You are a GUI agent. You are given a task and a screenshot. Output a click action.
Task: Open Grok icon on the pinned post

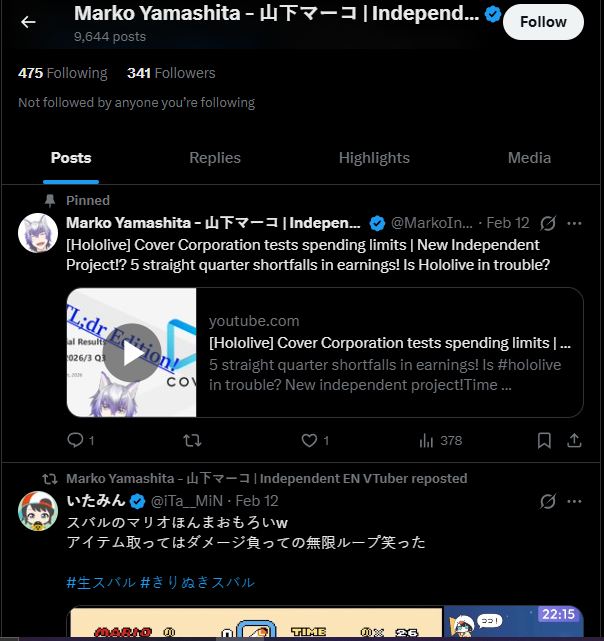(548, 223)
